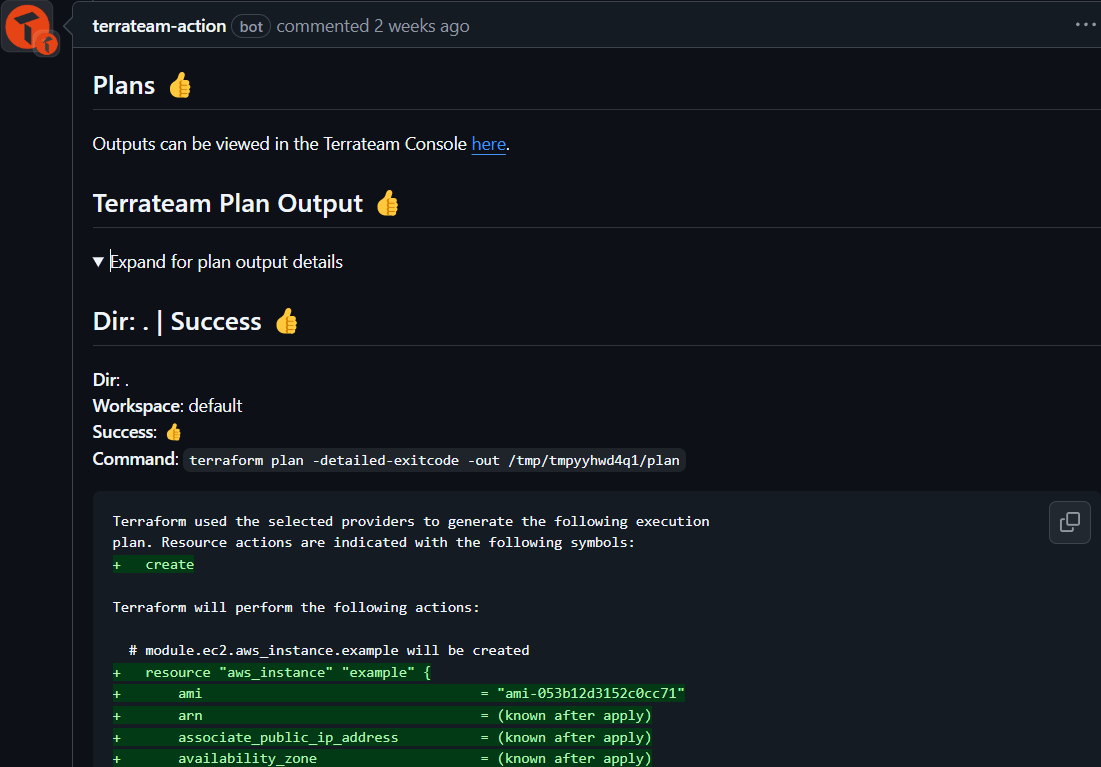Image resolution: width=1101 pixels, height=767 pixels.
Task: Select the 'associate_public_ip_address' attribute line
Action: coord(382,738)
